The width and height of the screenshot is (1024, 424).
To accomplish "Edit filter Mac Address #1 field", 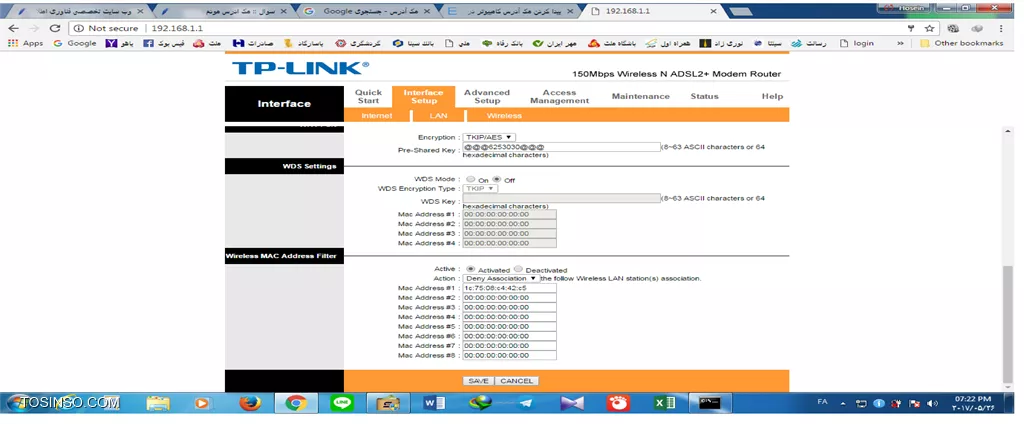I will click(509, 288).
